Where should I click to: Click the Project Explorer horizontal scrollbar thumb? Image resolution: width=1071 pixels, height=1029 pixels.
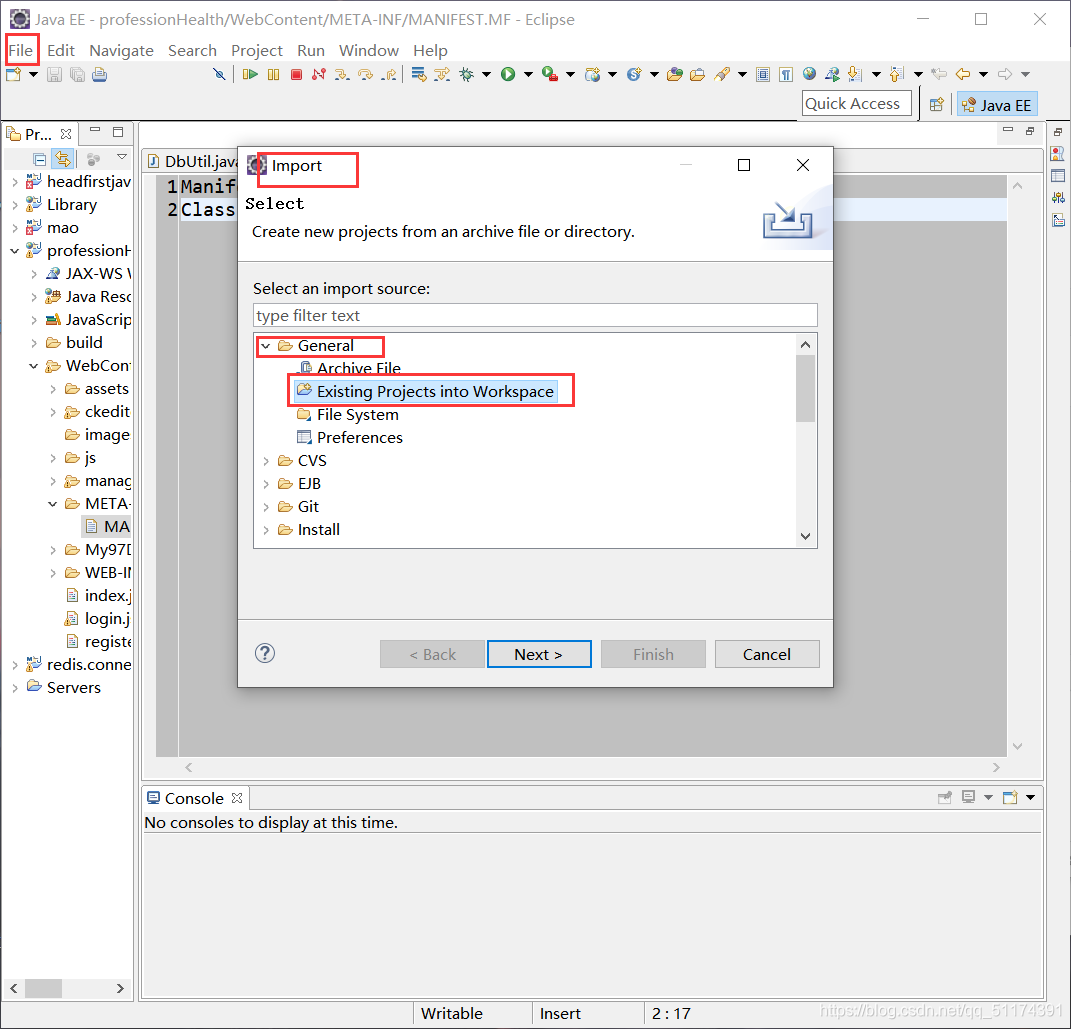[x=43, y=988]
